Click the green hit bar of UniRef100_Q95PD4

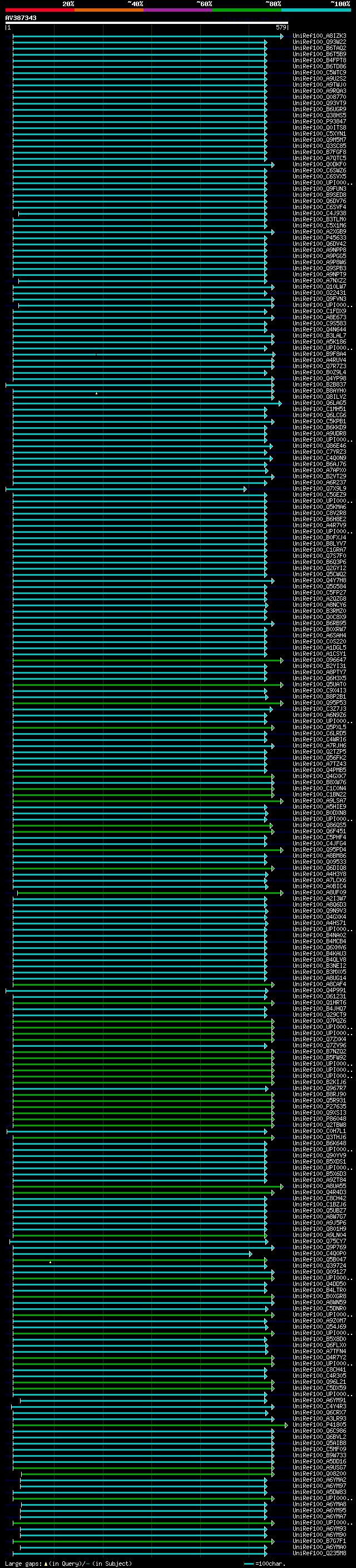click(x=148, y=850)
